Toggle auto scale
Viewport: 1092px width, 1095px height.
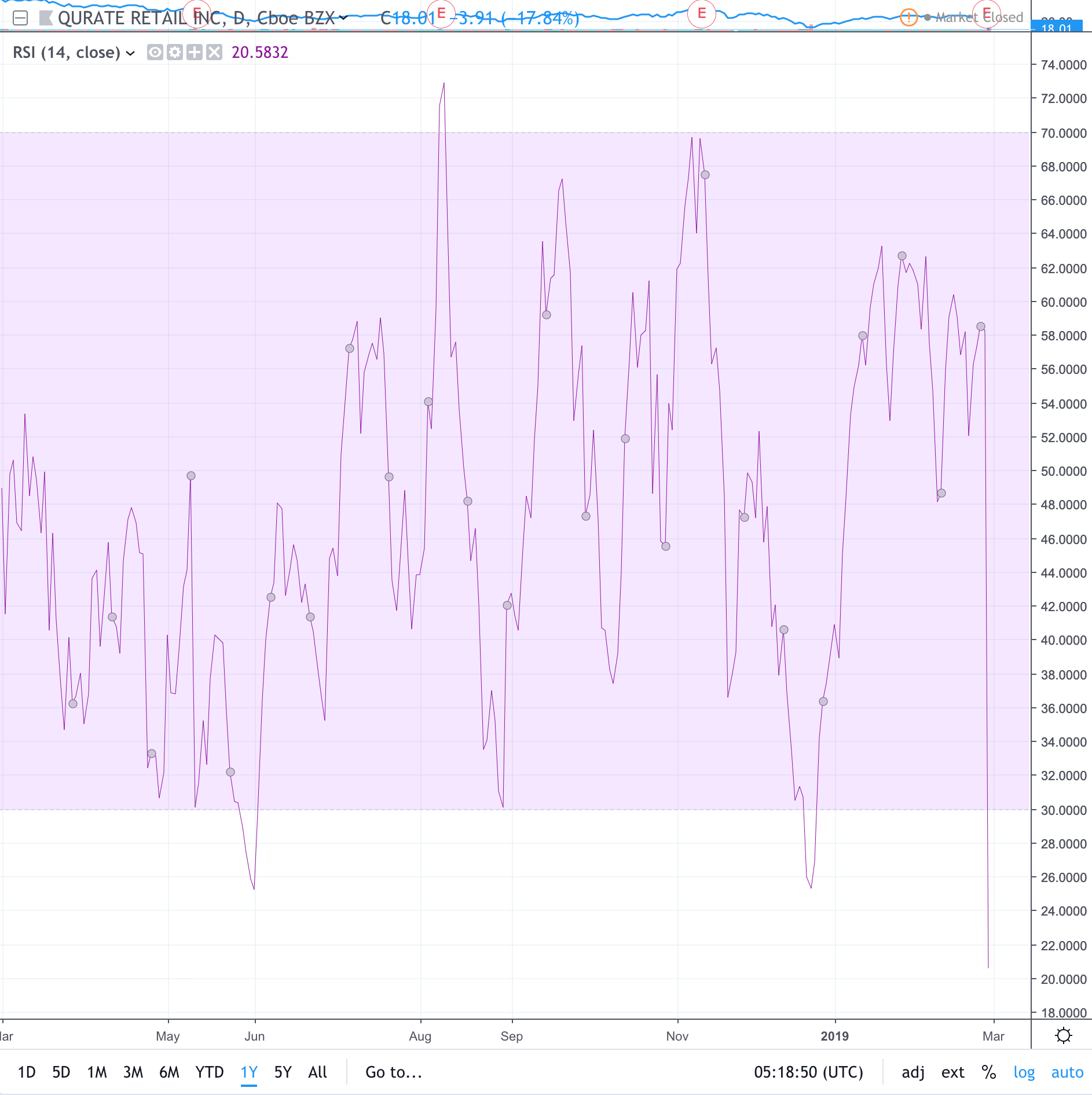tap(1067, 1072)
